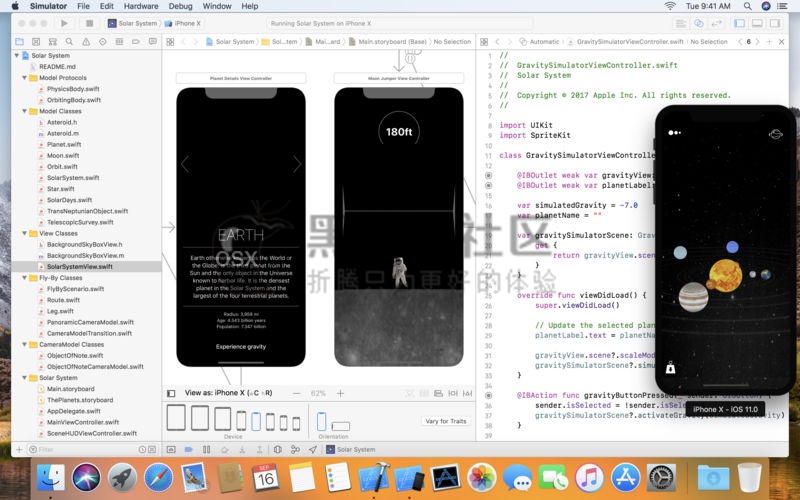Click Vary for Traits button

pyautogui.click(x=446, y=421)
